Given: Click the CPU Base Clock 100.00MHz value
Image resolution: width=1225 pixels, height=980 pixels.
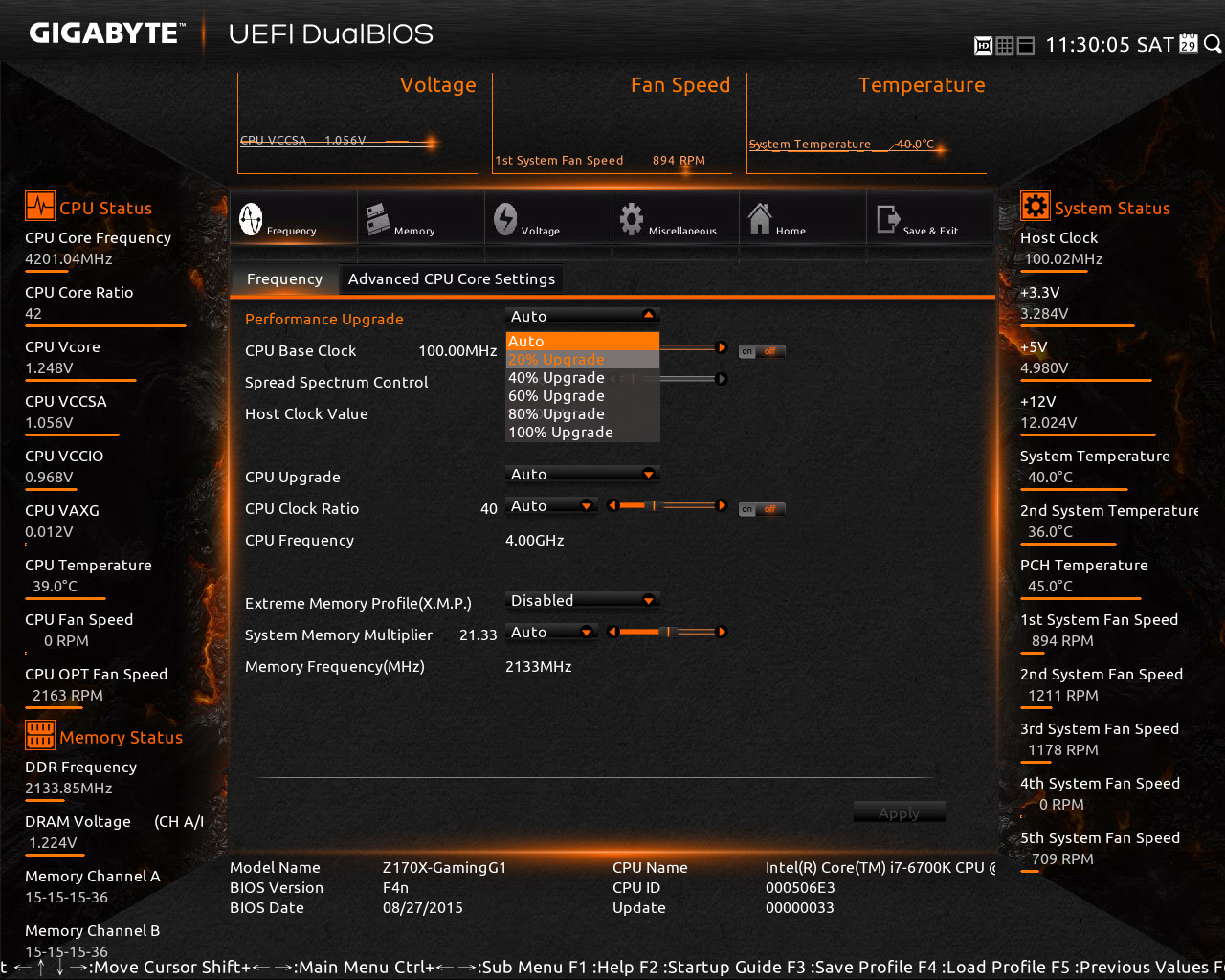Looking at the screenshot, I should (x=457, y=350).
